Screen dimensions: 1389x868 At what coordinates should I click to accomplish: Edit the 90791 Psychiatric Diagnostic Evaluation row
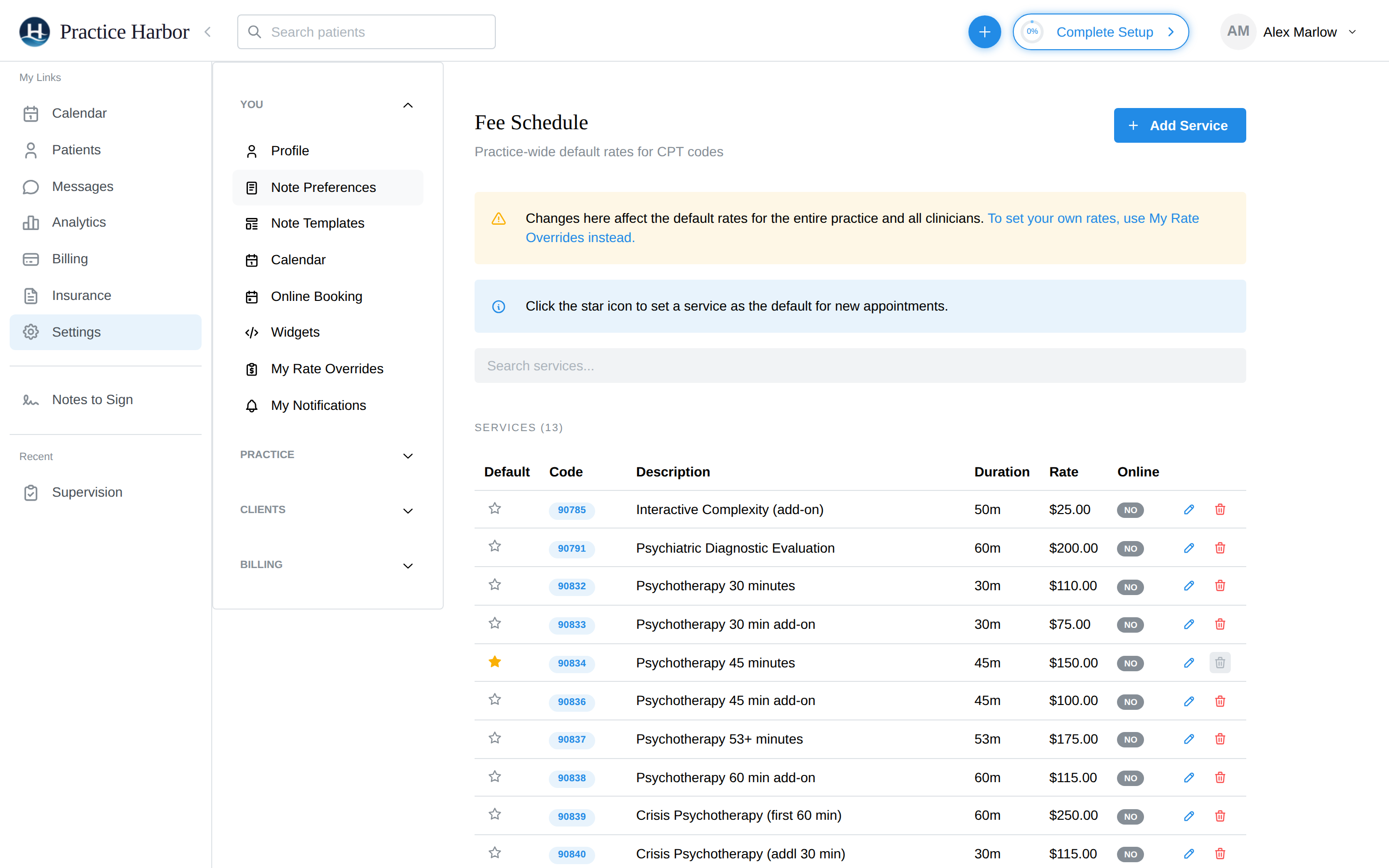click(x=1189, y=548)
